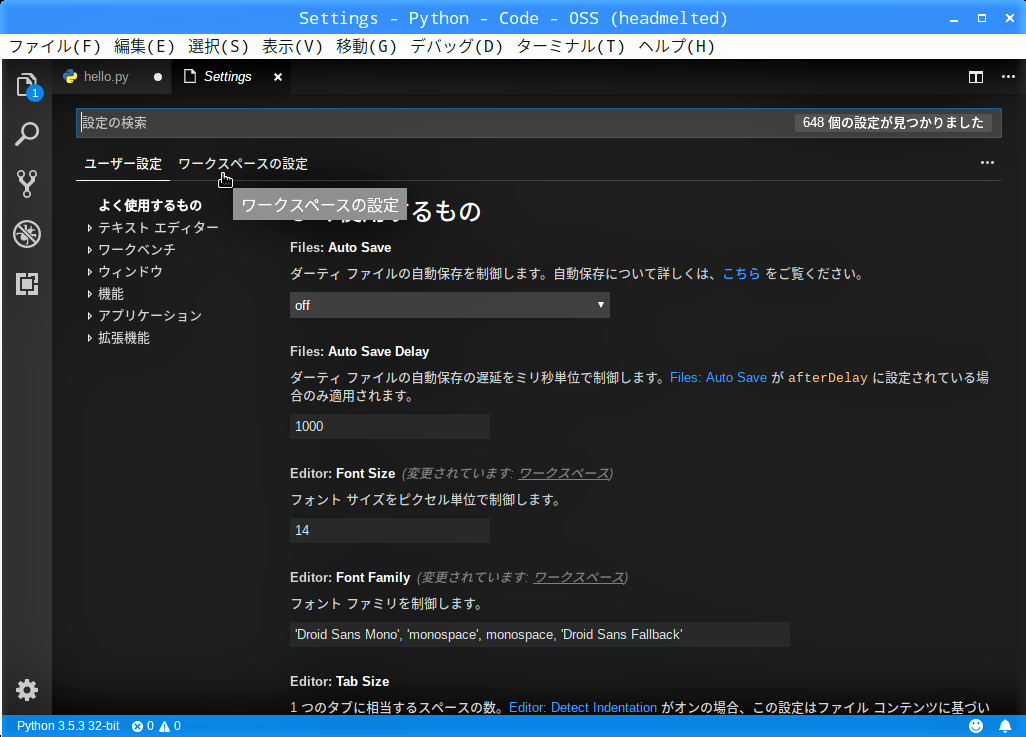Open the 表示(V) menu

292,46
